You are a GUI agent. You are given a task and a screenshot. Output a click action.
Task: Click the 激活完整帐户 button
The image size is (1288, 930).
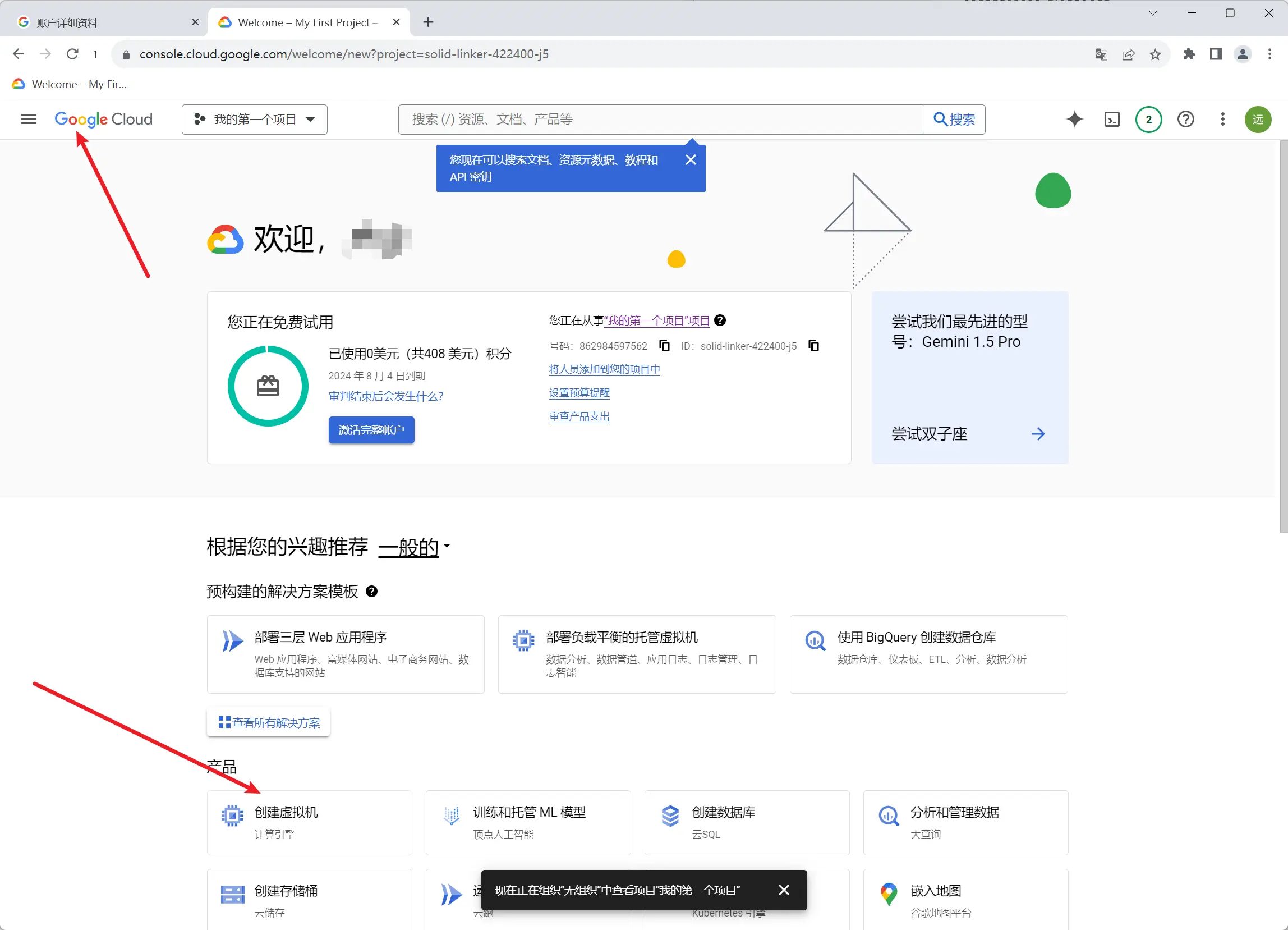pyautogui.click(x=371, y=430)
